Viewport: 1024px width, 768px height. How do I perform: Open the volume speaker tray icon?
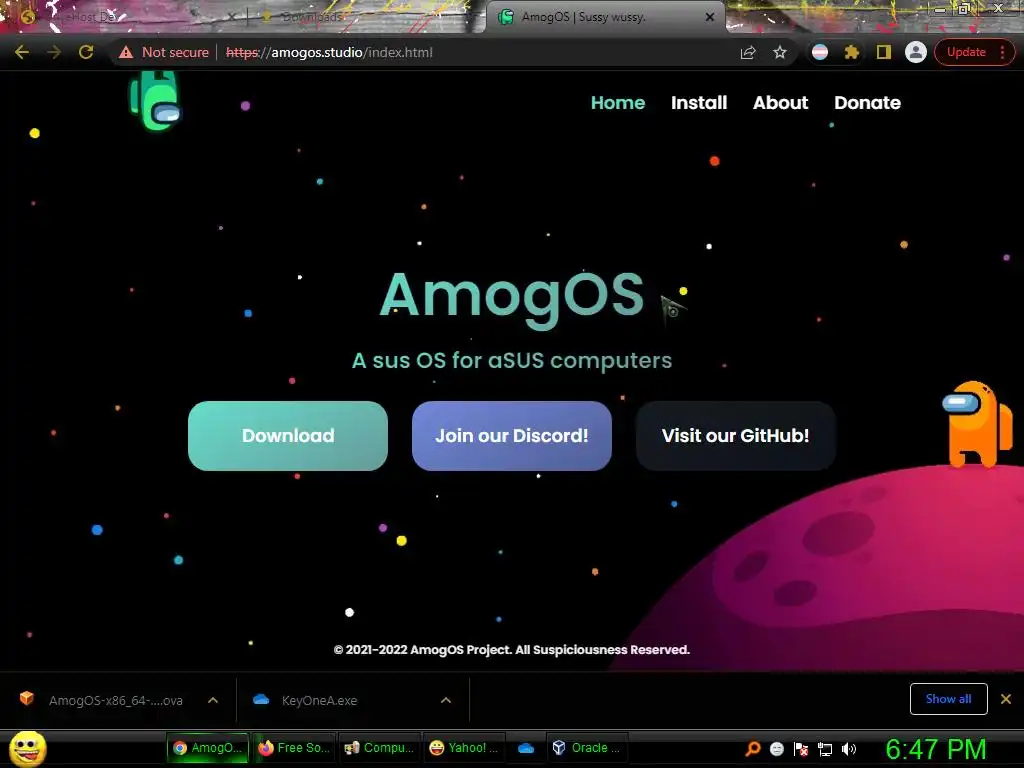[849, 749]
